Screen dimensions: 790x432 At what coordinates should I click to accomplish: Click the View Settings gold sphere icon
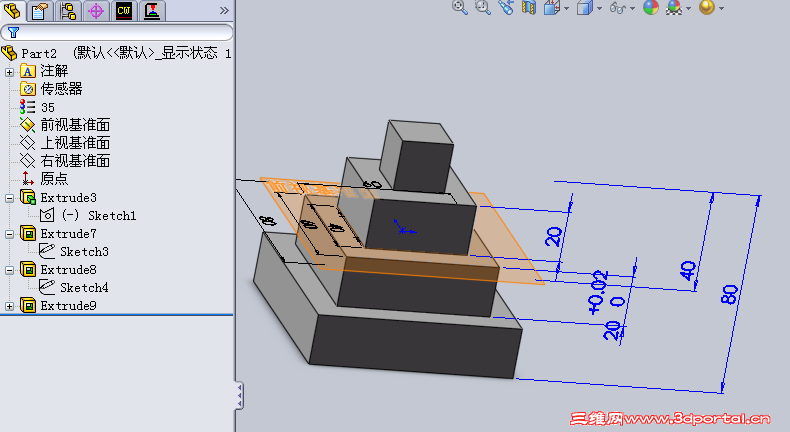pyautogui.click(x=707, y=7)
